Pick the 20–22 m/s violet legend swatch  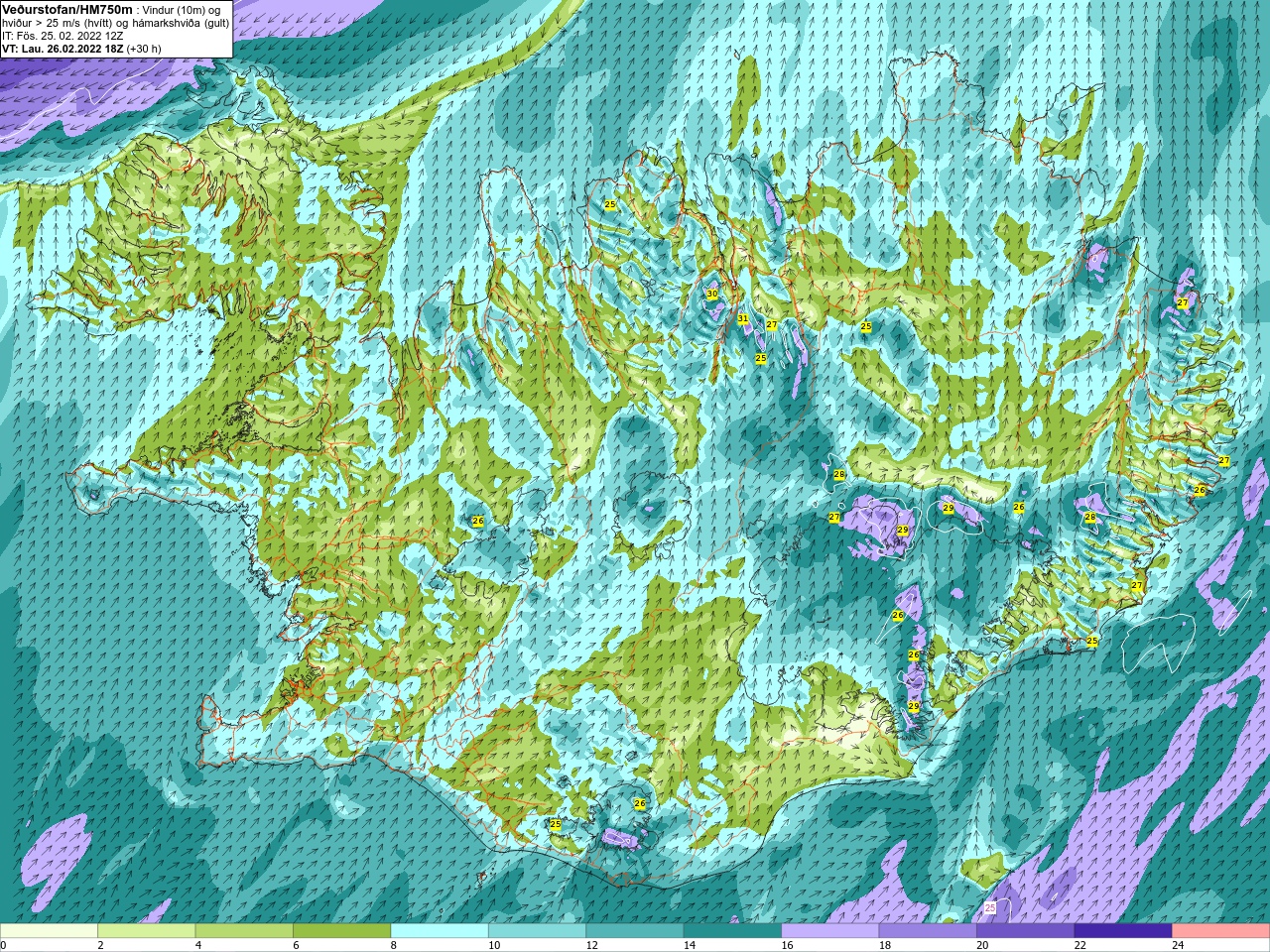coord(1026,931)
